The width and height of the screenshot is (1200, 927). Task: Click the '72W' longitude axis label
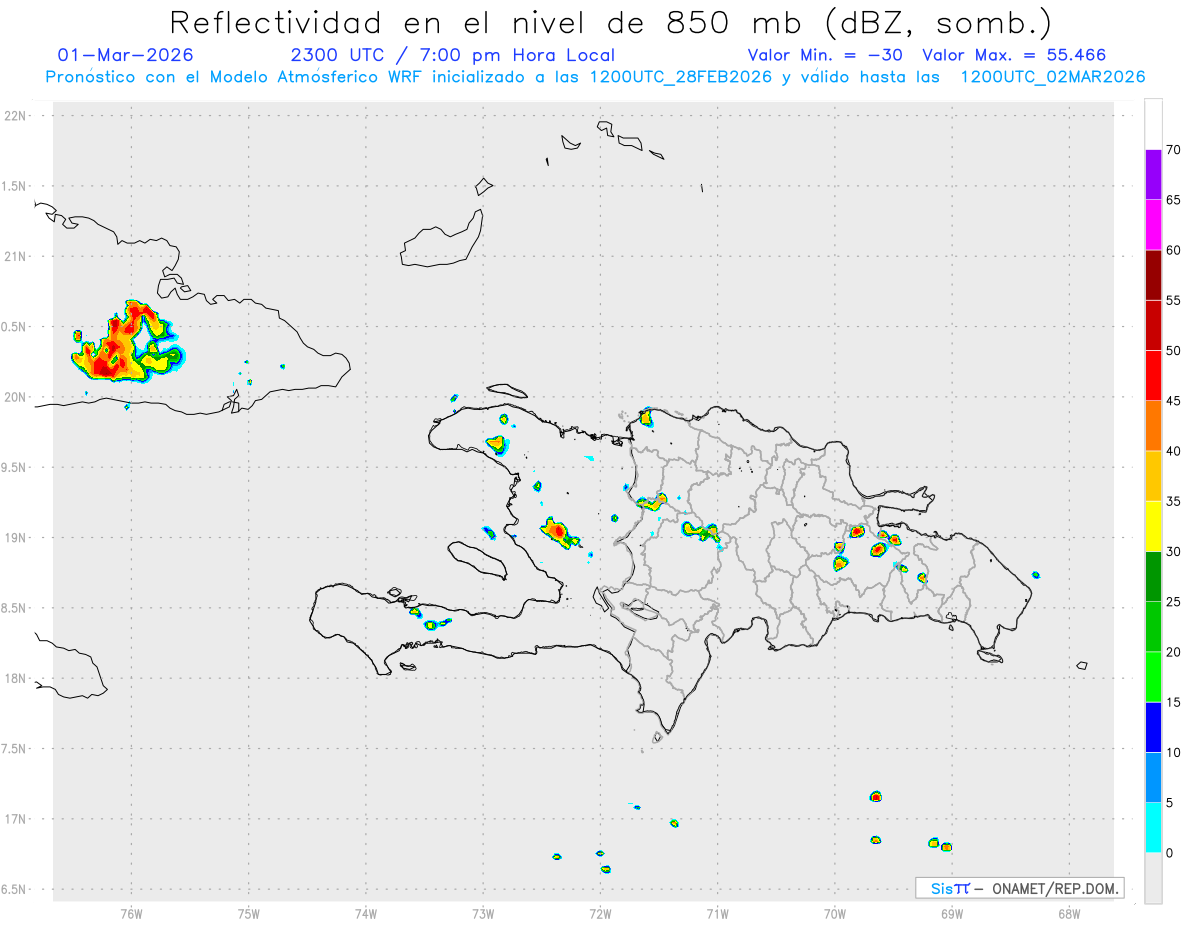[x=600, y=913]
